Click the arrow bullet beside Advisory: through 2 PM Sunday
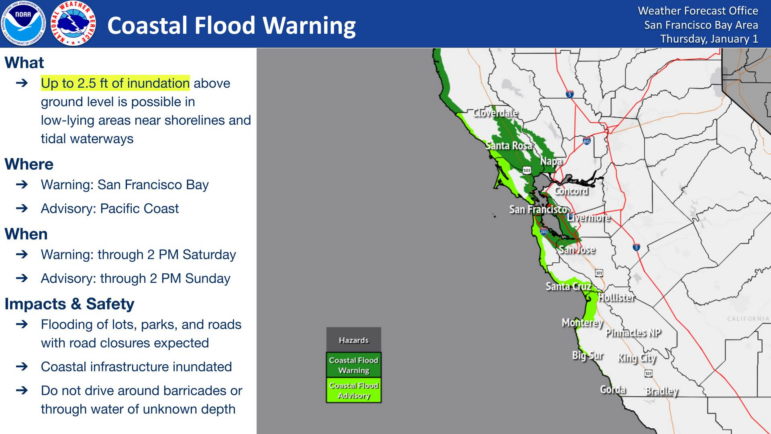Screen dimensions: 771x434 [x=22, y=279]
